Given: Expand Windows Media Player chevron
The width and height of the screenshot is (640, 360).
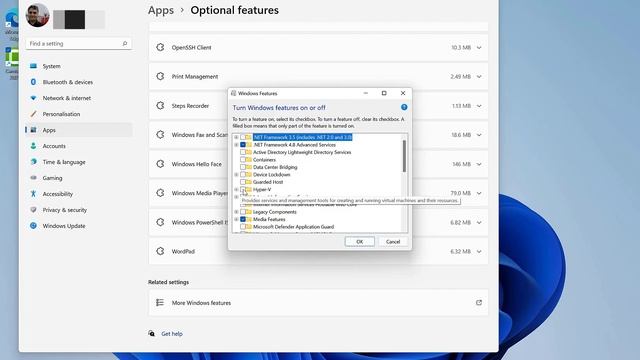Looking at the screenshot, I should pos(479,193).
